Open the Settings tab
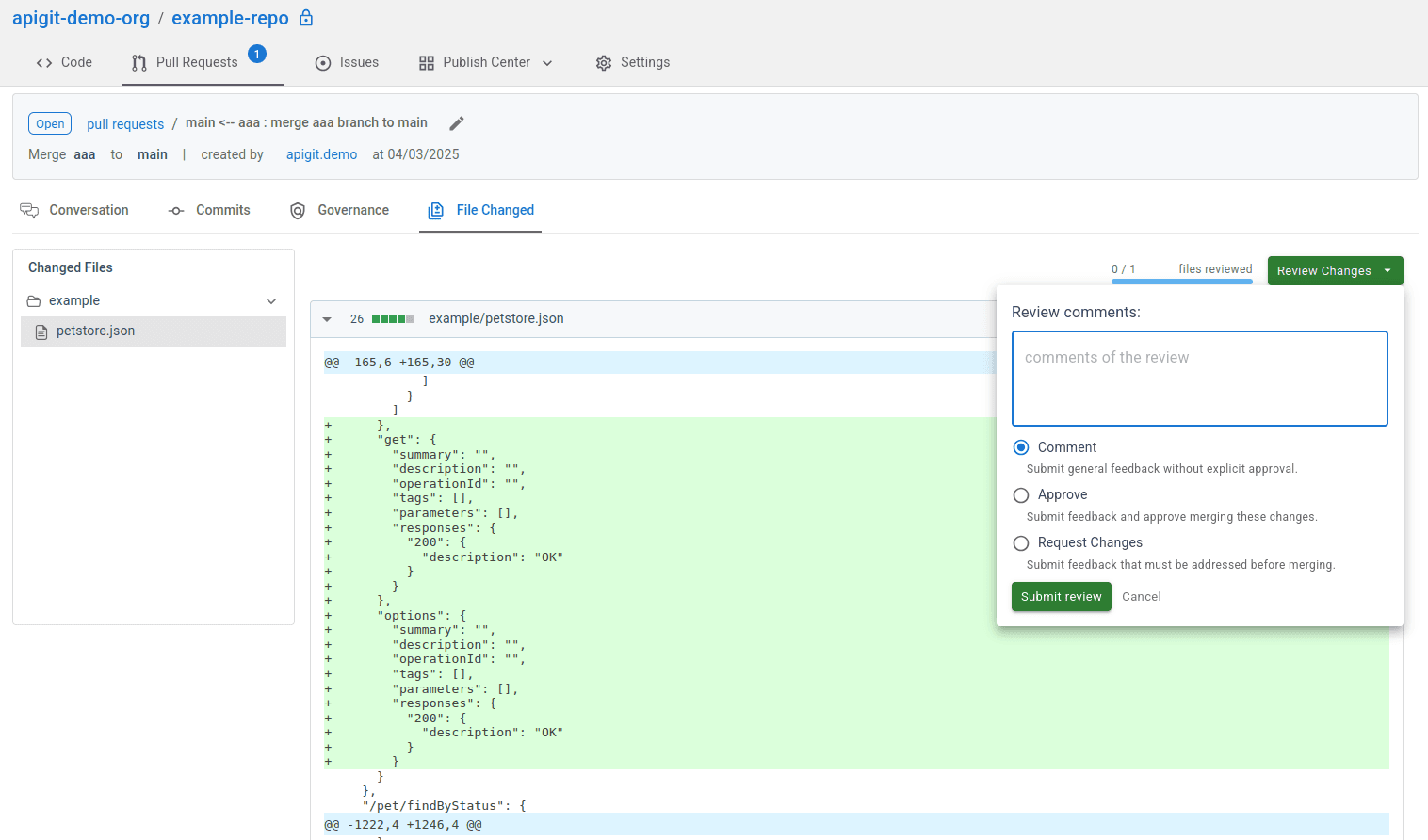This screenshot has height=840, width=1428. click(633, 62)
